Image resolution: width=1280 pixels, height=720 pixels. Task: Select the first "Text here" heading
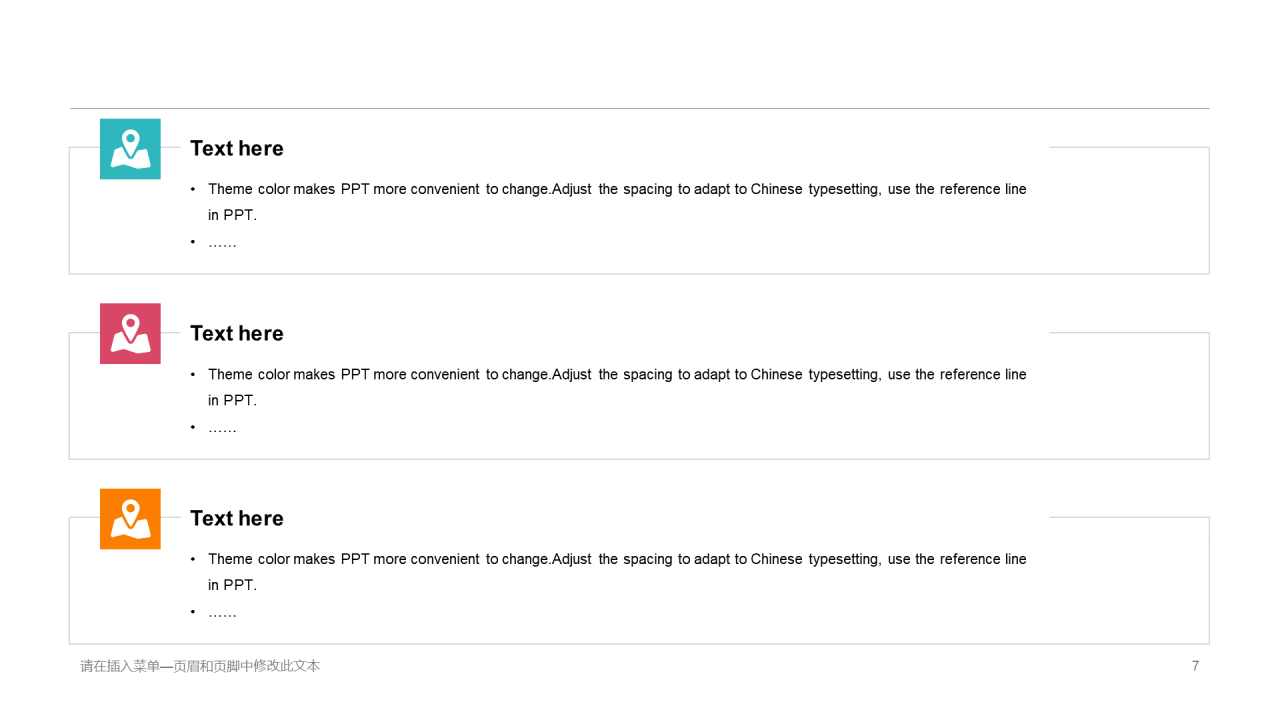pyautogui.click(x=237, y=148)
